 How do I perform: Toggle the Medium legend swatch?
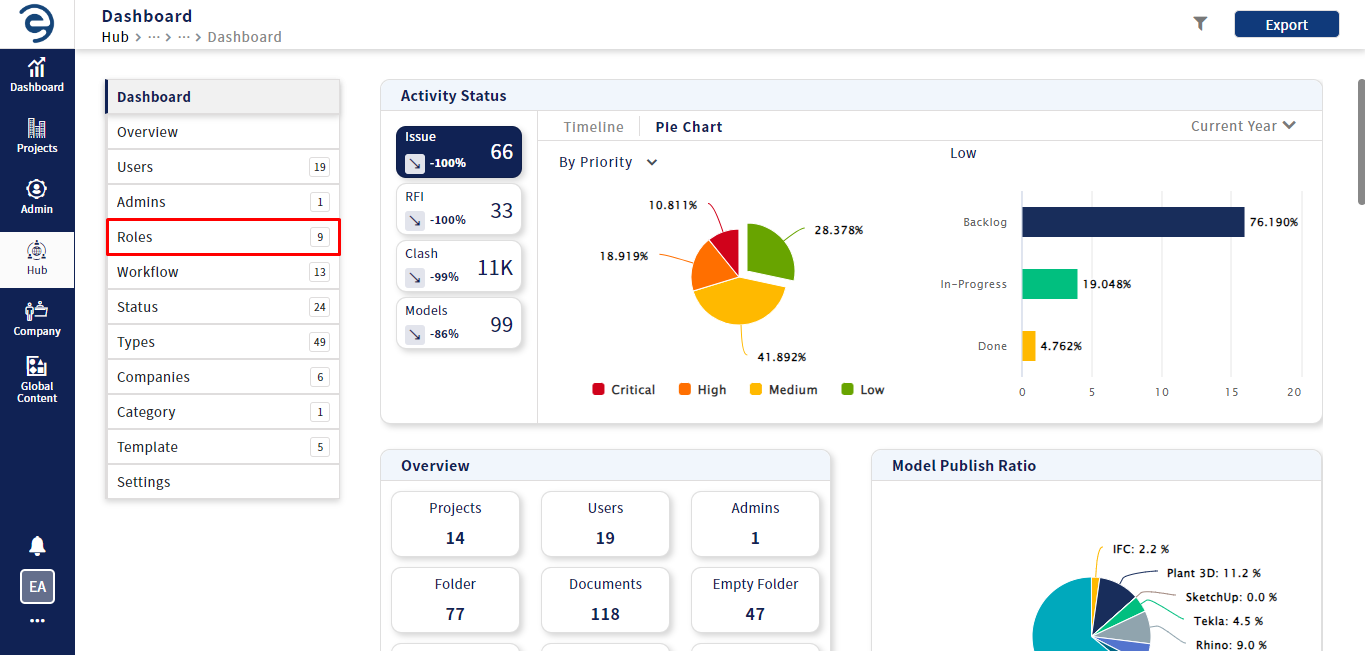[756, 390]
